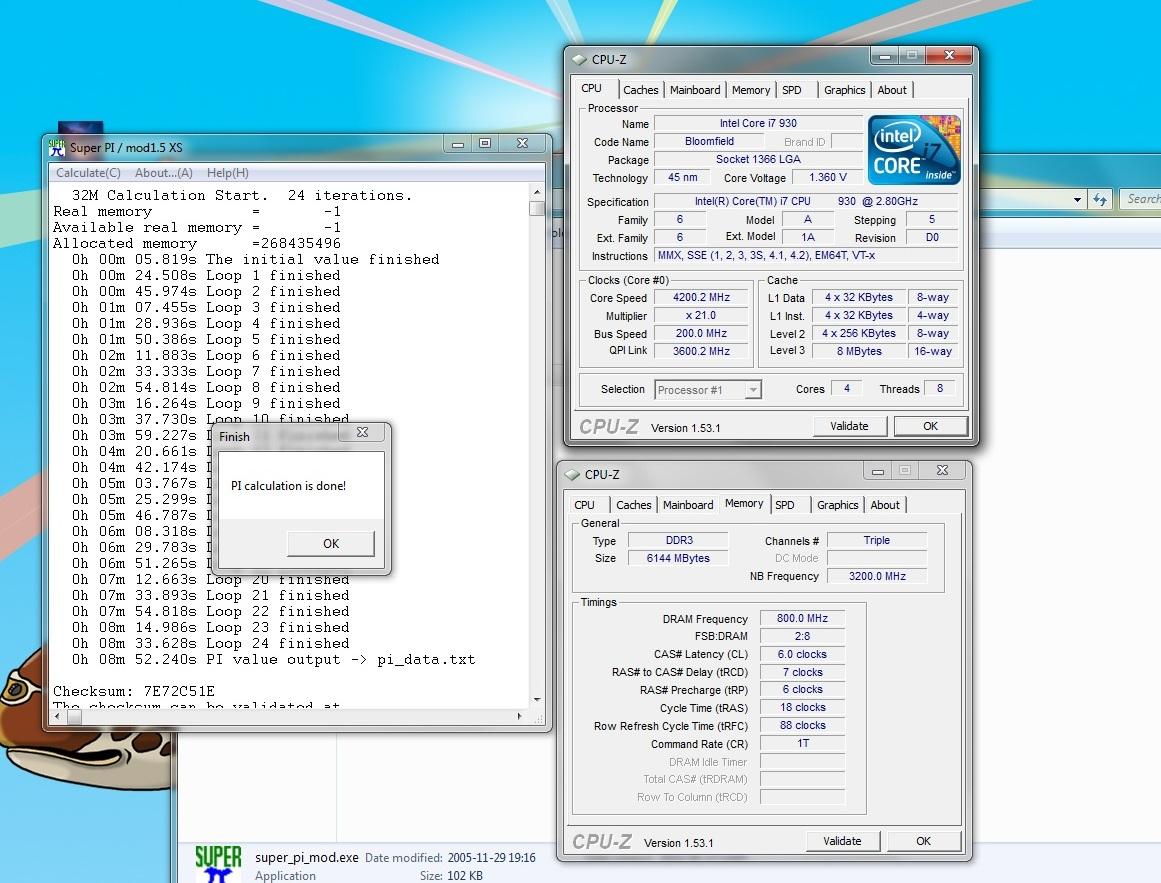Image resolution: width=1161 pixels, height=883 pixels.
Task: Switch to Graphics tab in top CPU-Z
Action: 844,90
